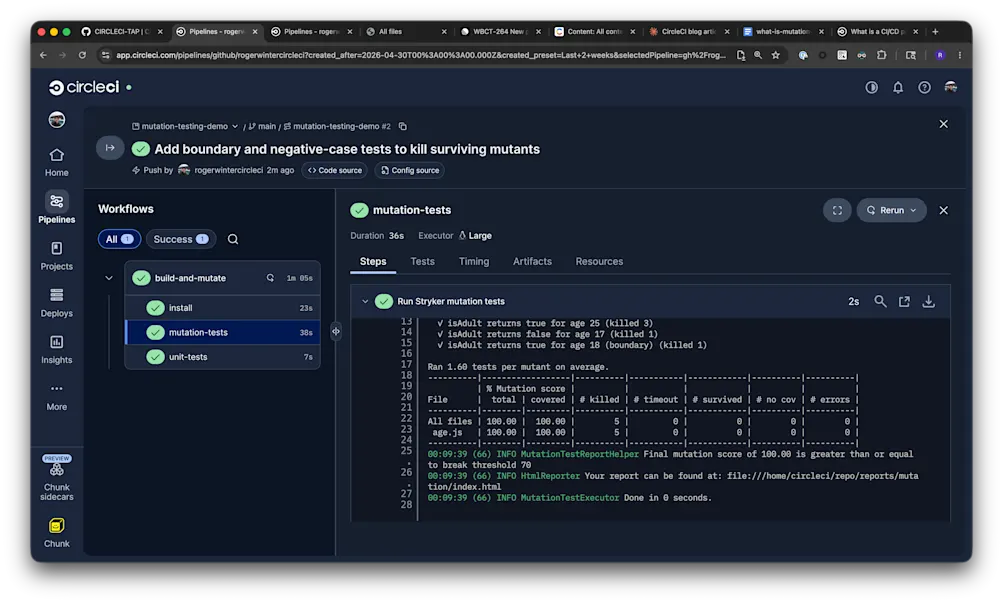Open the help question mark icon
The width and height of the screenshot is (1003, 603).
point(924,87)
